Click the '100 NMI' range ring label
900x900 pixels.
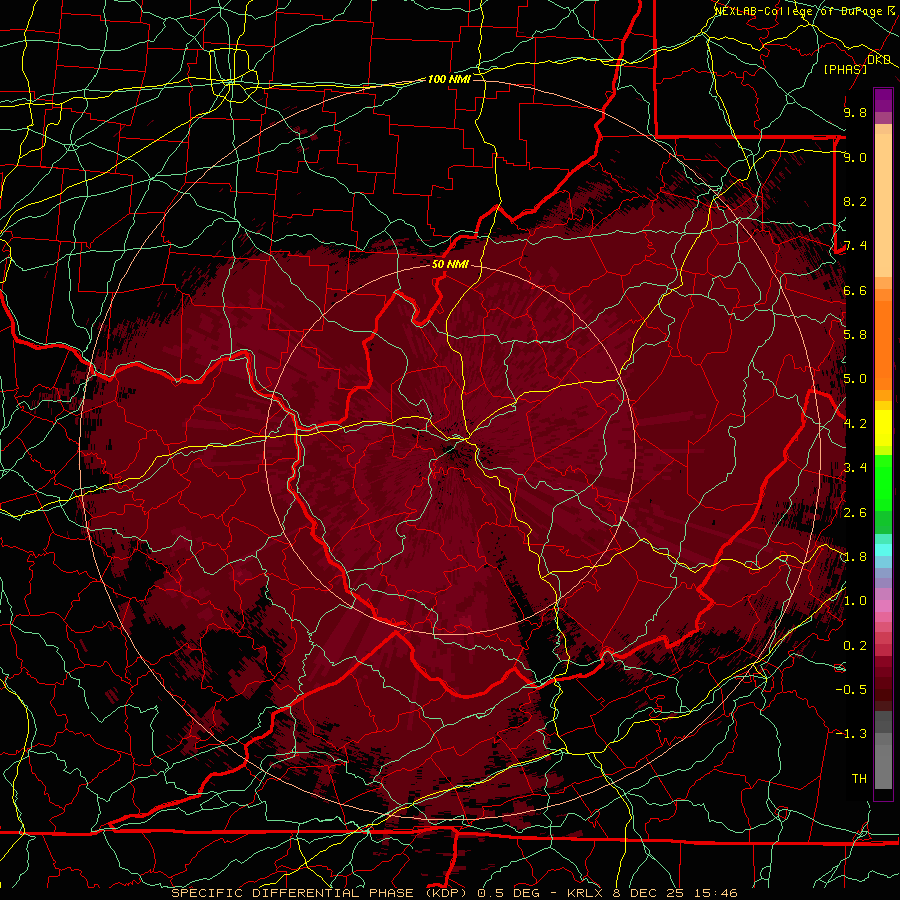click(449, 79)
